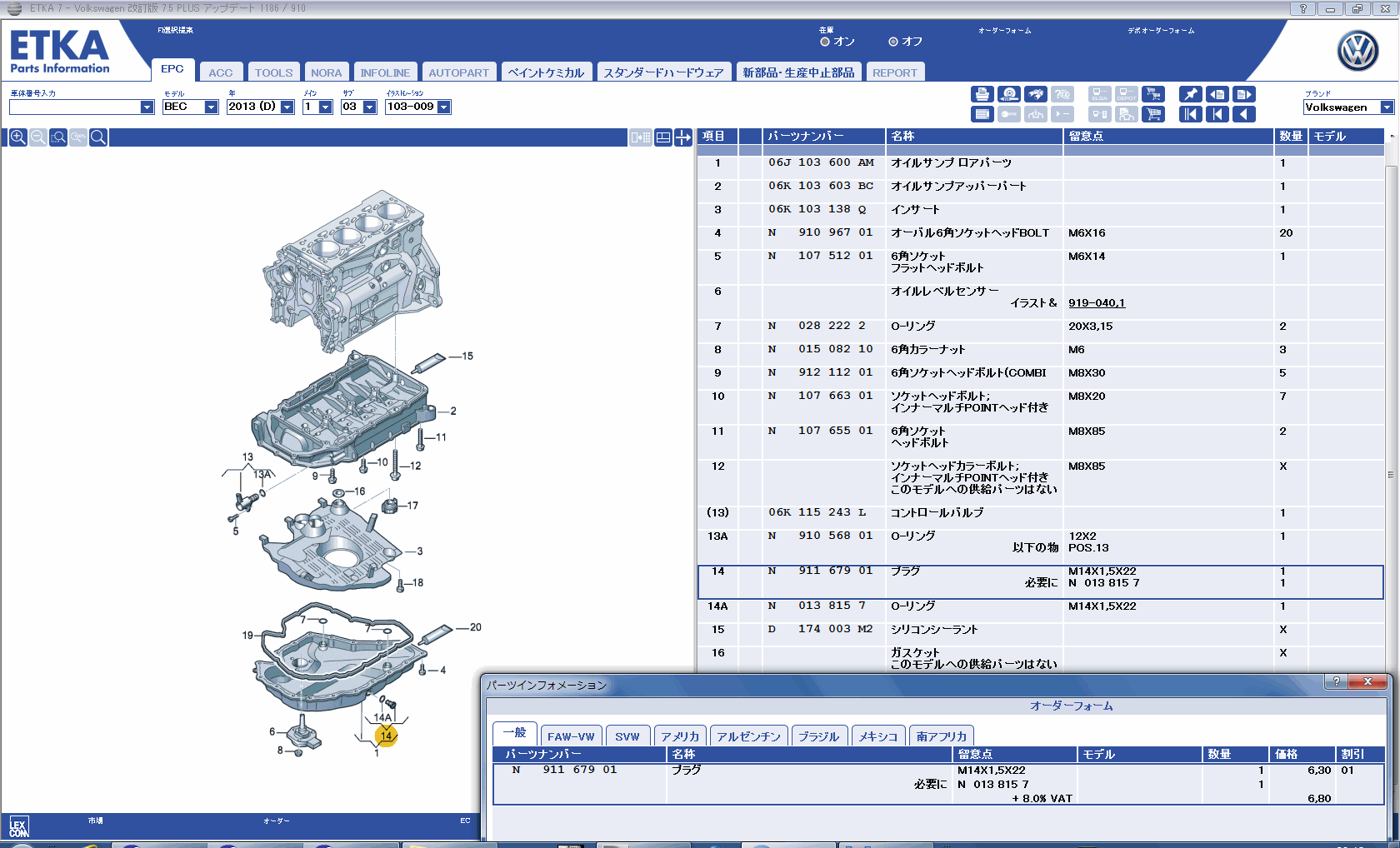The height and width of the screenshot is (848, 1400).
Task: Click the オーダーフォーム link in popup
Action: coord(1072,706)
